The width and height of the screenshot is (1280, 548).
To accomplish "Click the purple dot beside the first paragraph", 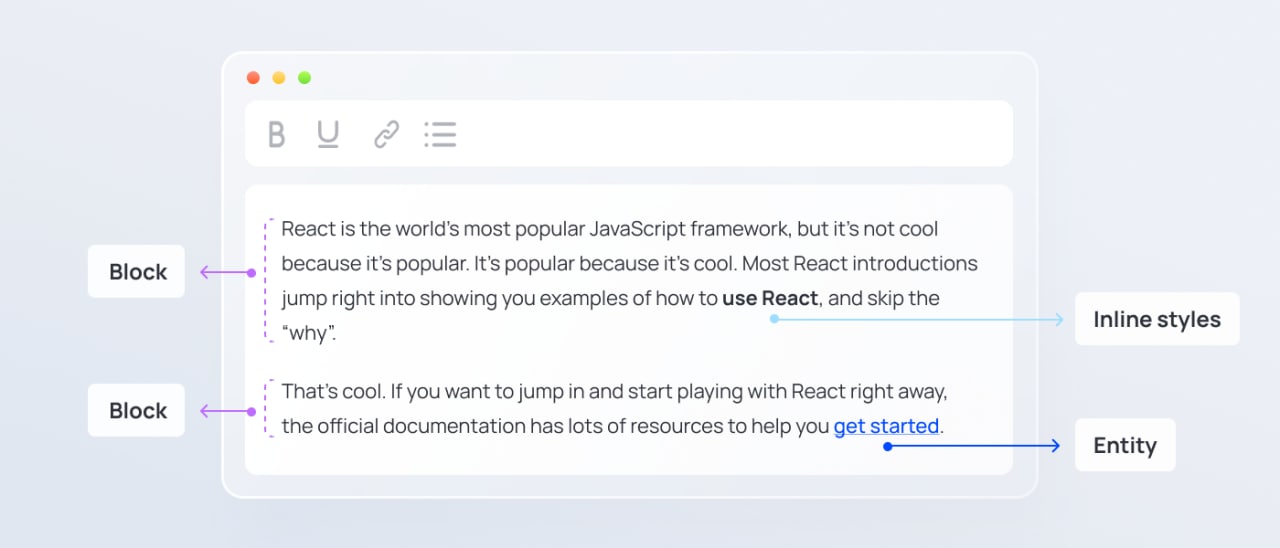I will (x=251, y=272).
